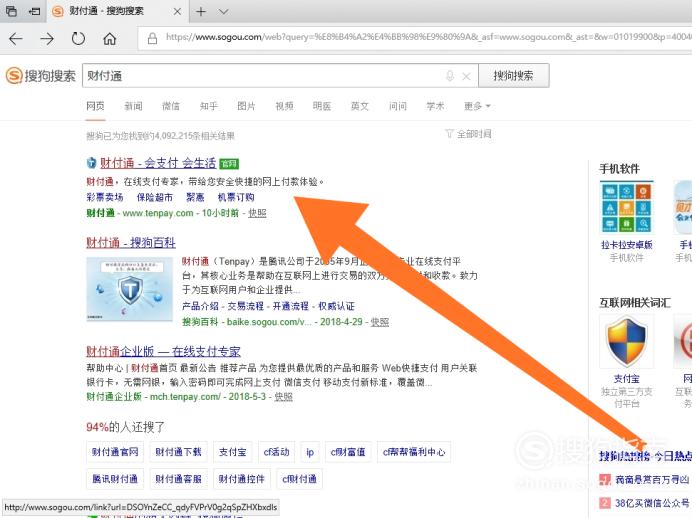This screenshot has height=518, width=692.
Task: Switch to the 明医 tab
Action: click(322, 106)
